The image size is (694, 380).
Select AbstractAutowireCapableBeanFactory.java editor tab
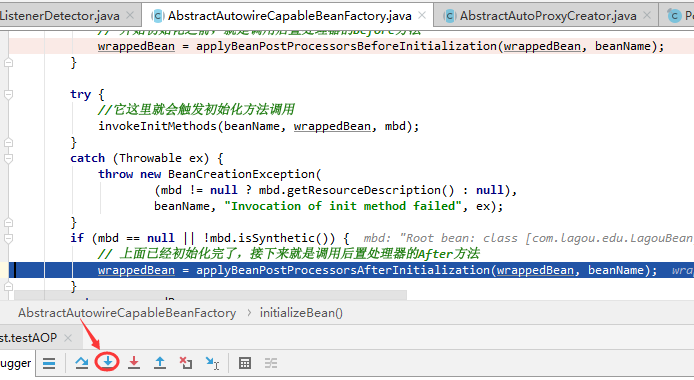click(289, 16)
